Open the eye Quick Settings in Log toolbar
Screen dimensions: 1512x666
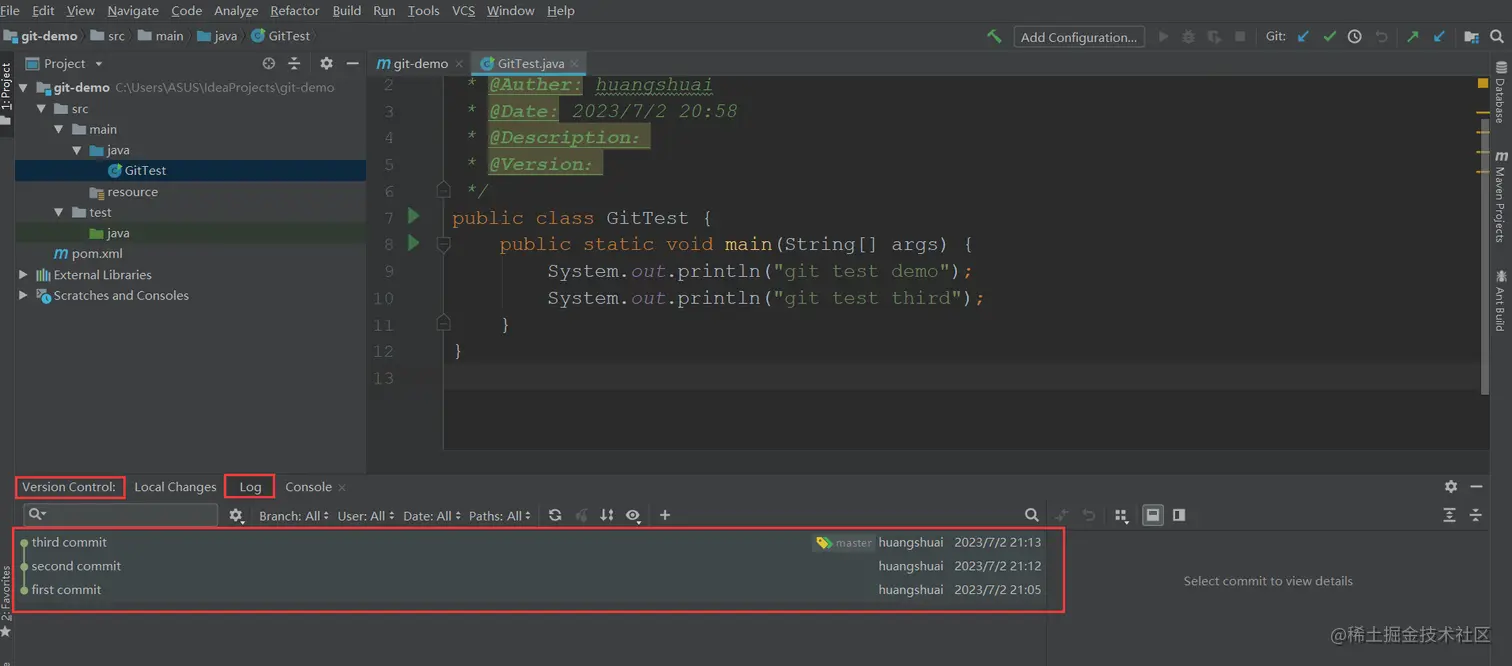point(633,515)
